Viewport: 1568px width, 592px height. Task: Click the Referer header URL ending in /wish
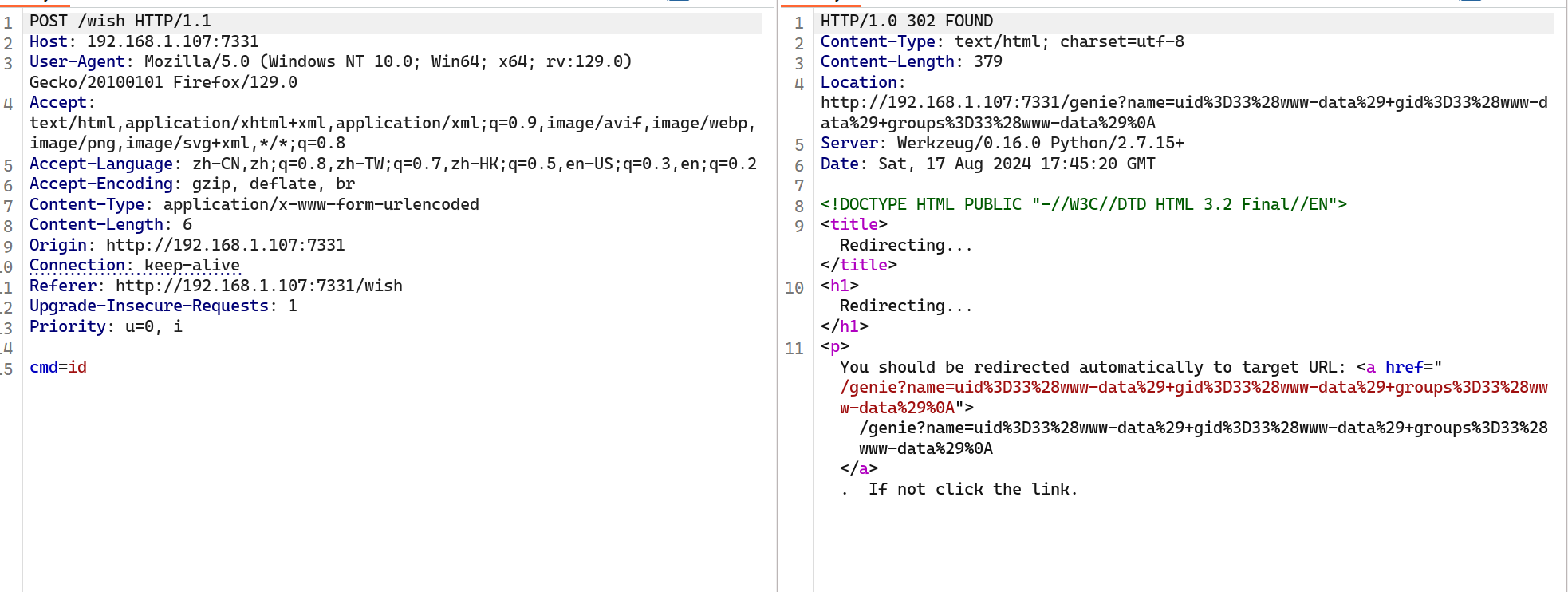(259, 286)
